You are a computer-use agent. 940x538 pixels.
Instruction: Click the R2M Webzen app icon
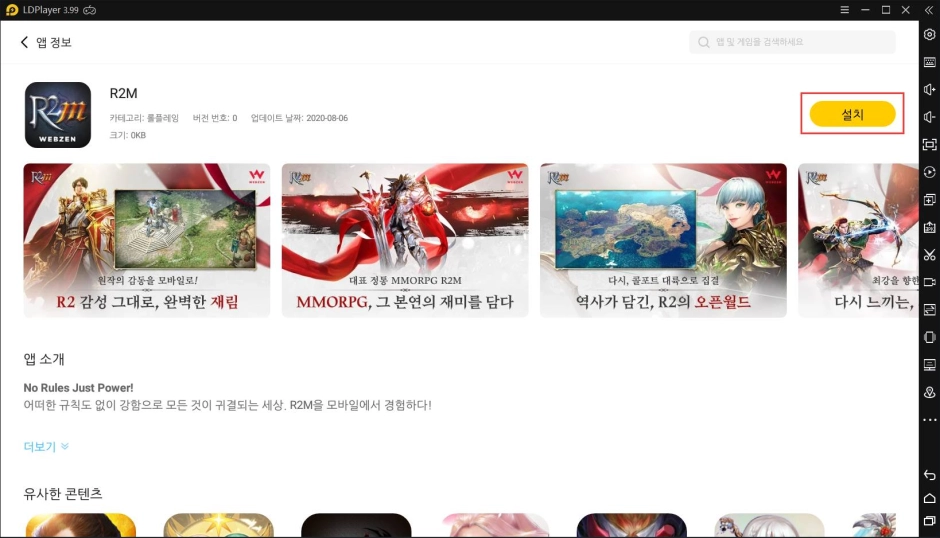click(x=58, y=115)
